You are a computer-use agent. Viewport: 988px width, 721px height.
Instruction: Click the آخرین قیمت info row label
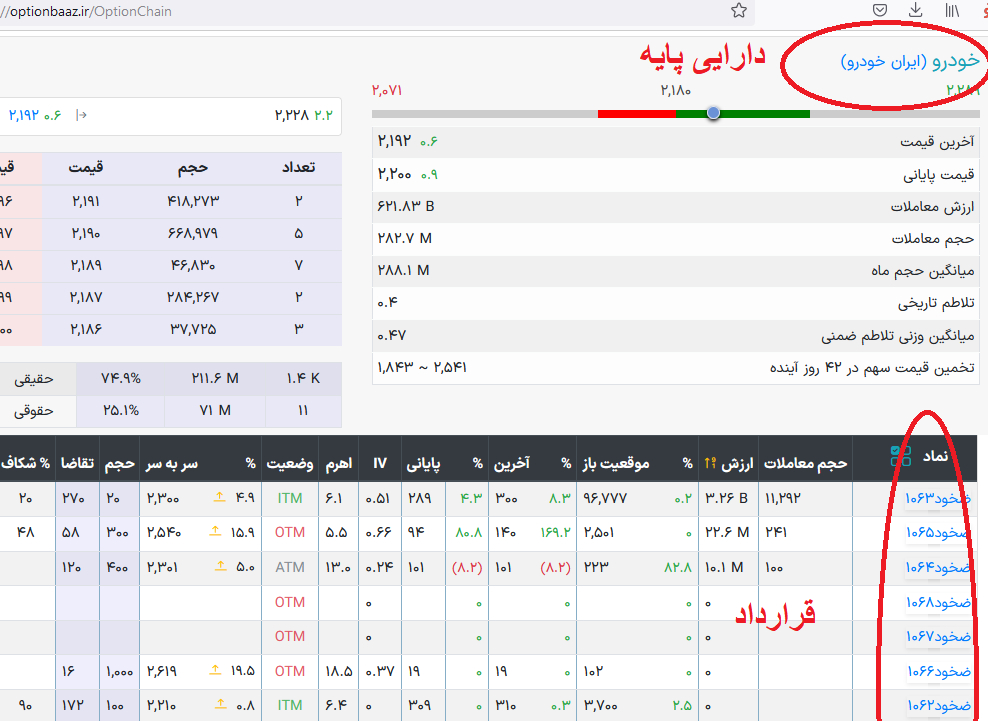(937, 142)
